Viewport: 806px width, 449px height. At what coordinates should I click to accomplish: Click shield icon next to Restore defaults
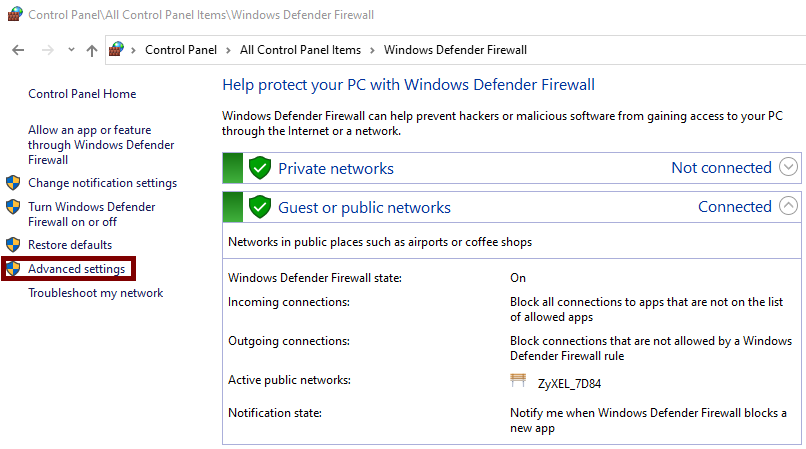[13, 245]
